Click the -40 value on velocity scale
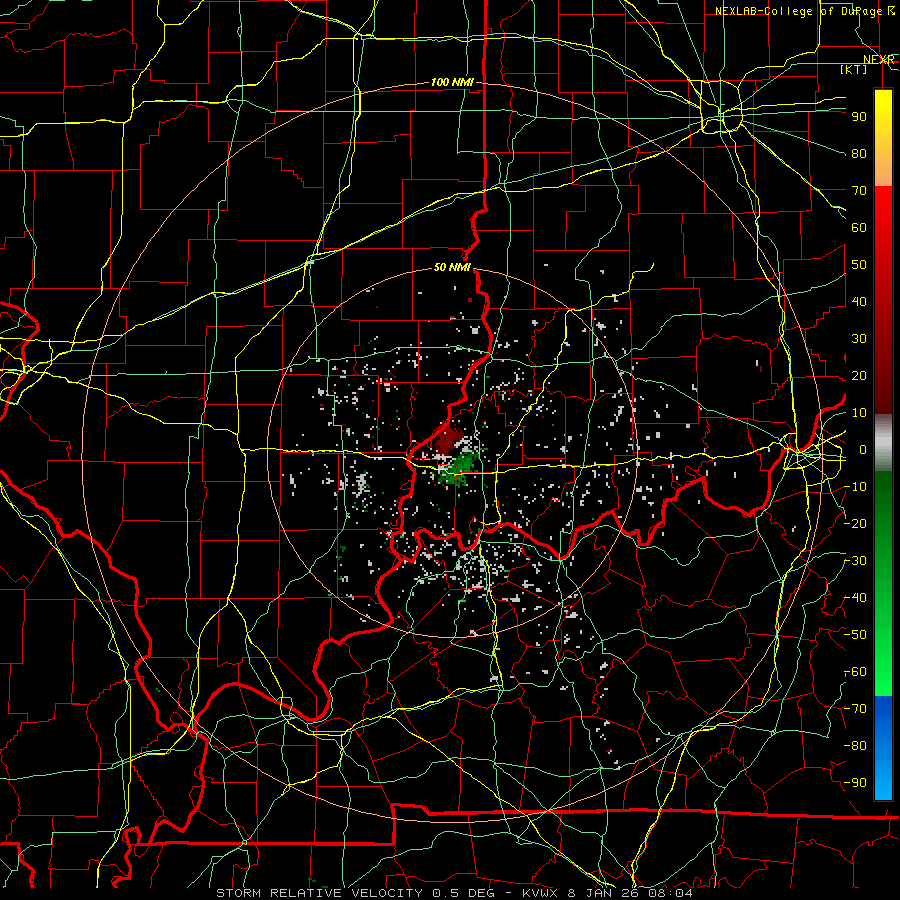The height and width of the screenshot is (900, 900). [x=856, y=598]
